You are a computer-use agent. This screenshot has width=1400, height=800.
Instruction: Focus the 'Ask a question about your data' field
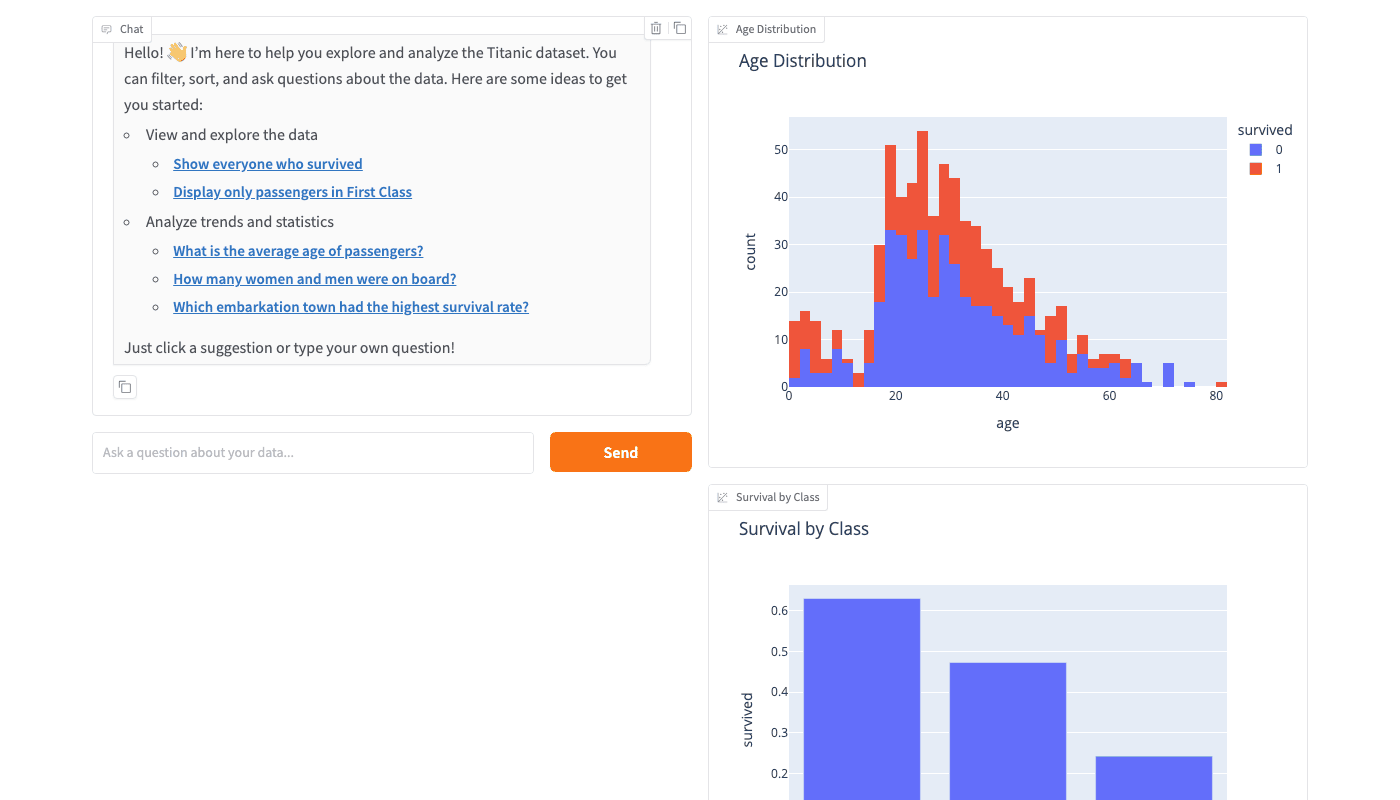point(313,453)
